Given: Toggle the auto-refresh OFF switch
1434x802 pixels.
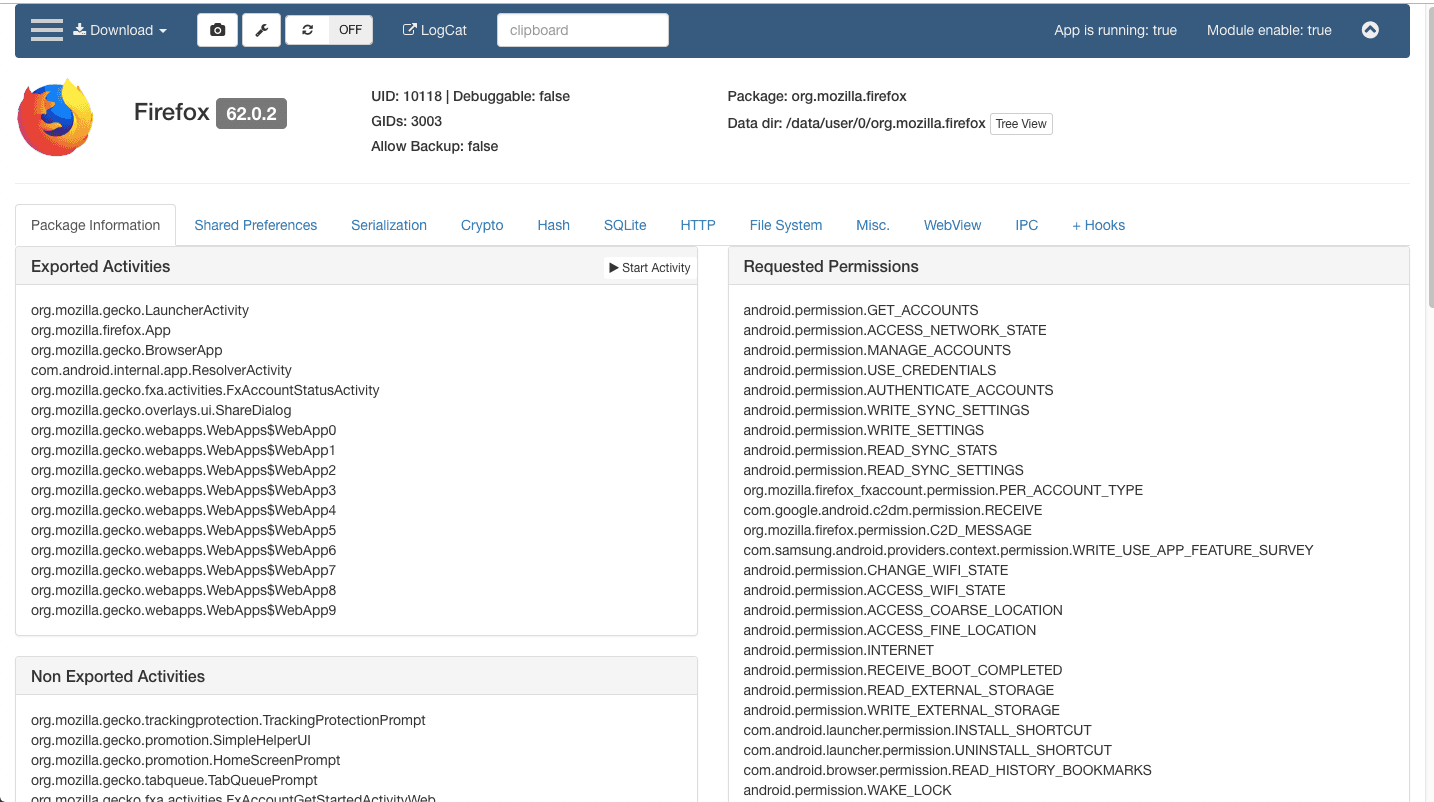Looking at the screenshot, I should pos(350,30).
